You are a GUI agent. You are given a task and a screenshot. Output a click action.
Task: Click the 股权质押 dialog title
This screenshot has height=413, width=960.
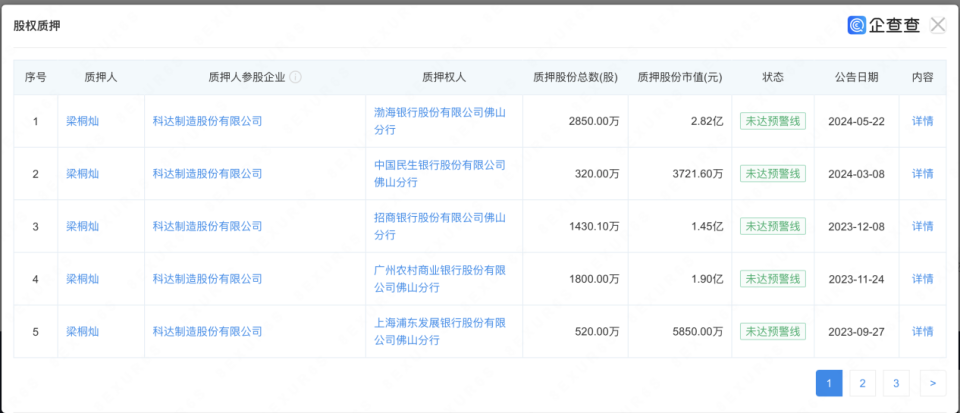point(36,26)
